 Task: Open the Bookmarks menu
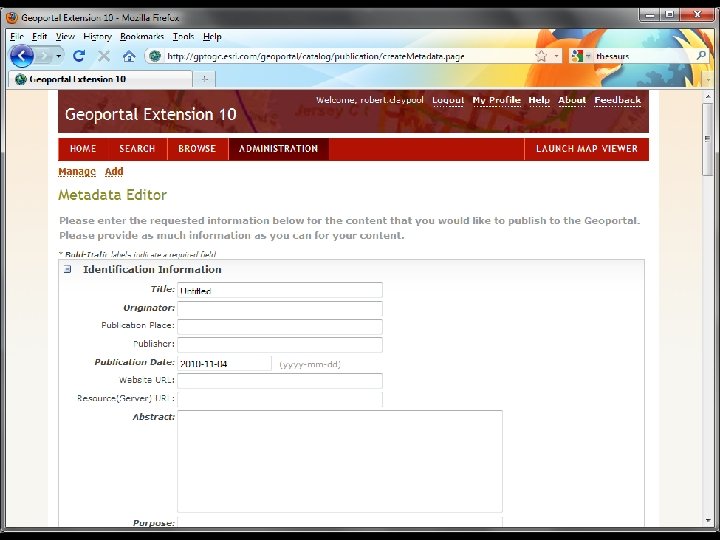coord(142,36)
